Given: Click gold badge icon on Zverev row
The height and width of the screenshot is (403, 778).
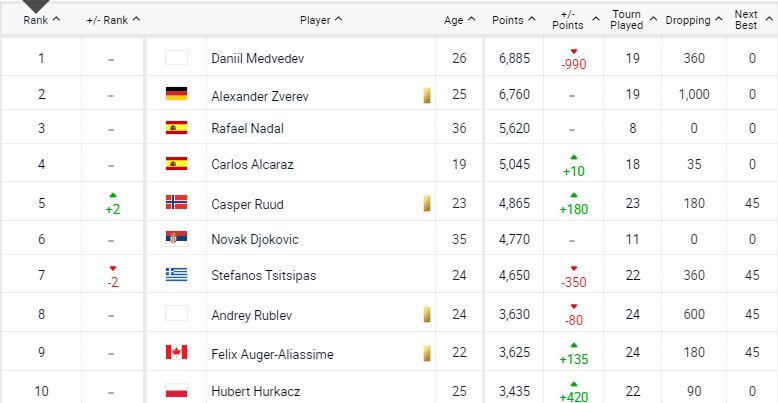Looking at the screenshot, I should point(427,95).
